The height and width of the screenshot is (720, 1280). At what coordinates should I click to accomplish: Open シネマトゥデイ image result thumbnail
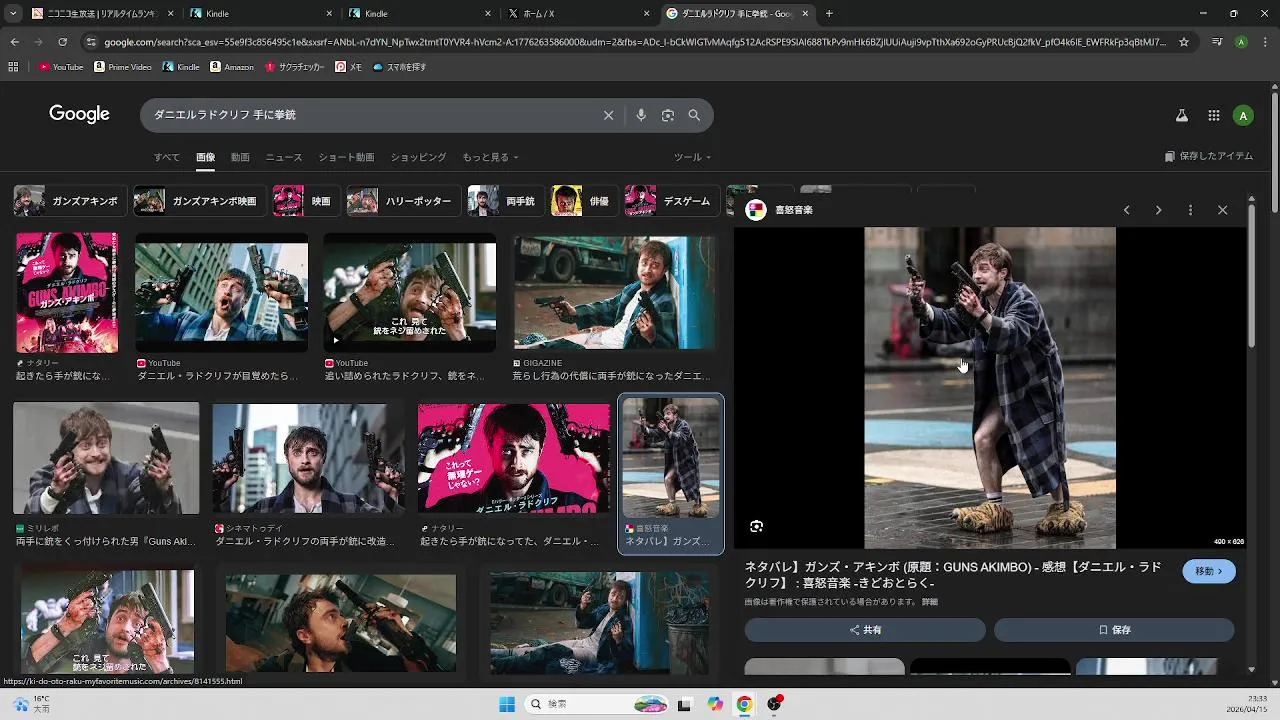point(308,458)
